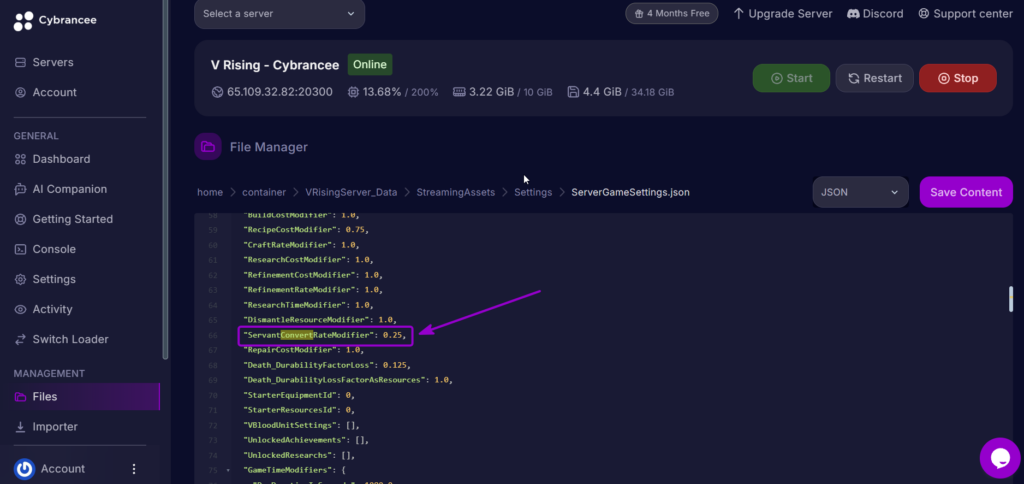
Task: Click the ResearchCostModifier line
Action: click(x=308, y=260)
